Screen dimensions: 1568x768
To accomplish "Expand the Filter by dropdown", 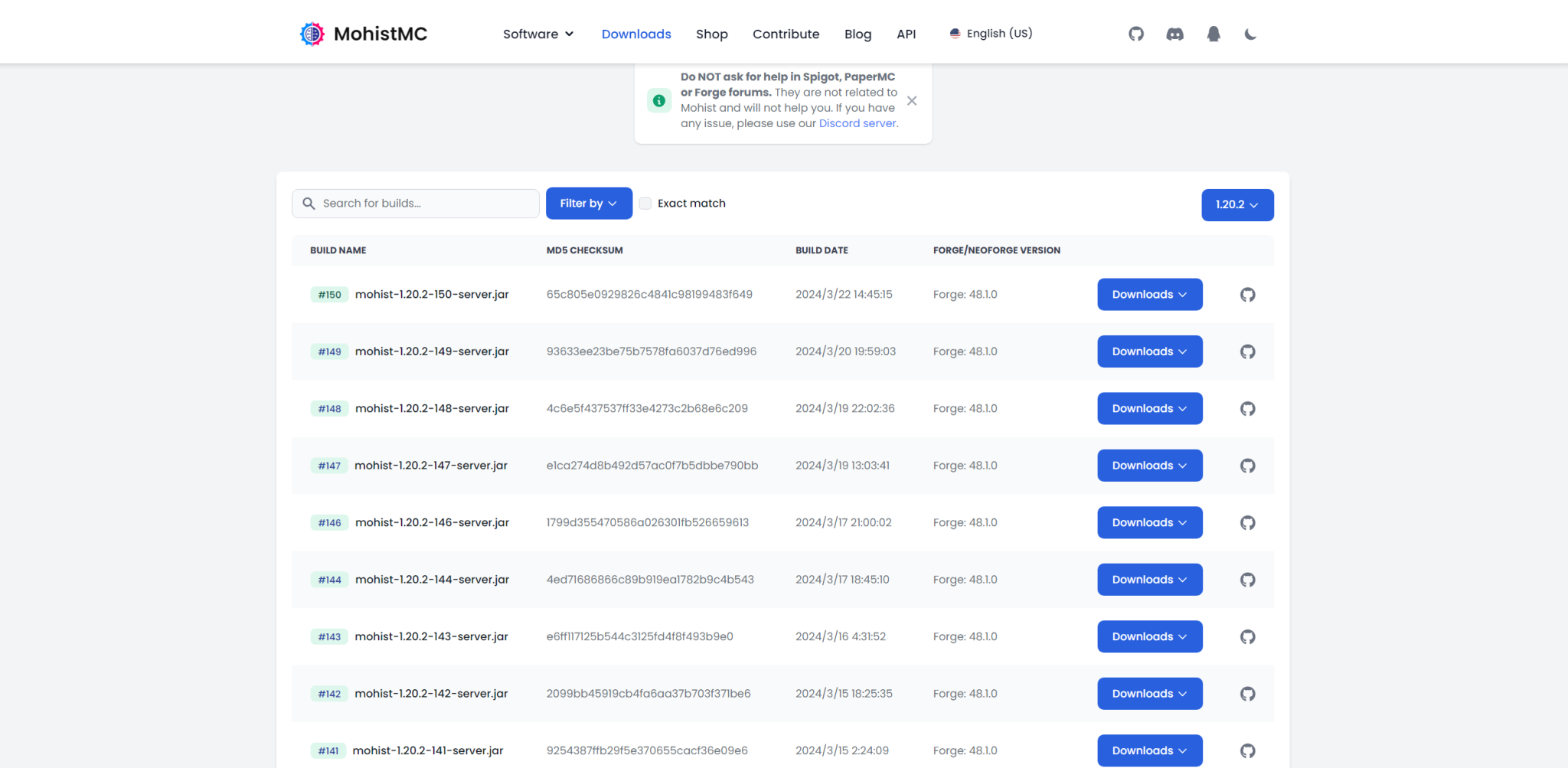I will pyautogui.click(x=588, y=204).
